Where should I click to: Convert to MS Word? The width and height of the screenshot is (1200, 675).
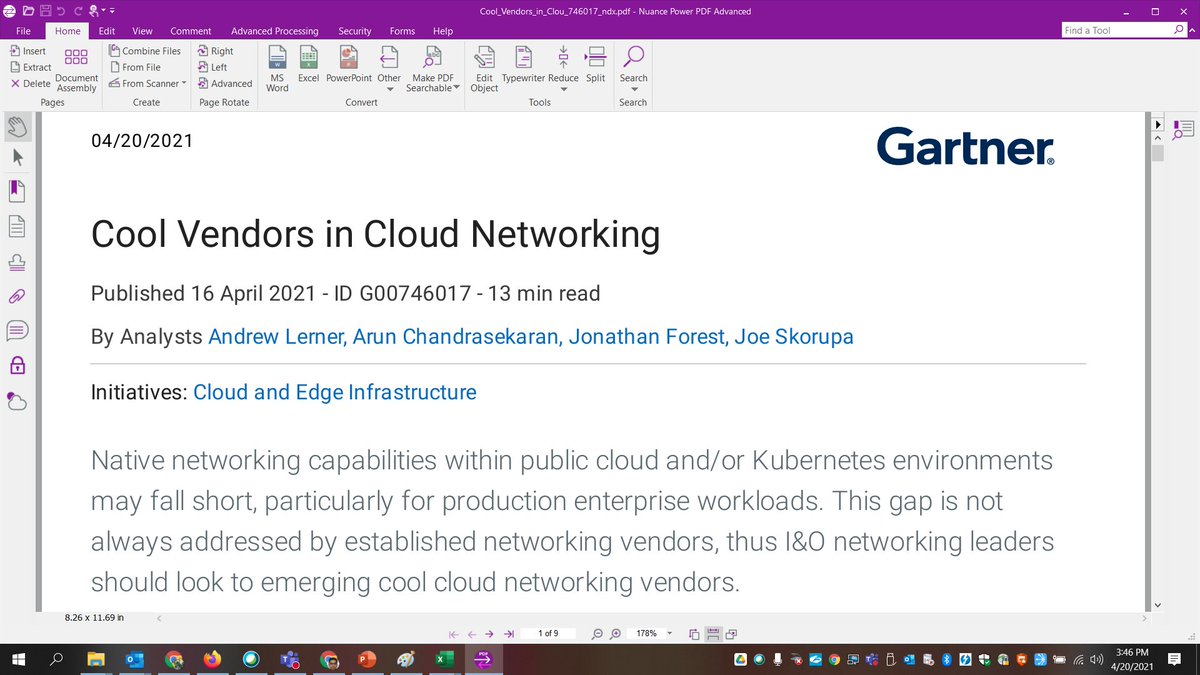tap(278, 70)
